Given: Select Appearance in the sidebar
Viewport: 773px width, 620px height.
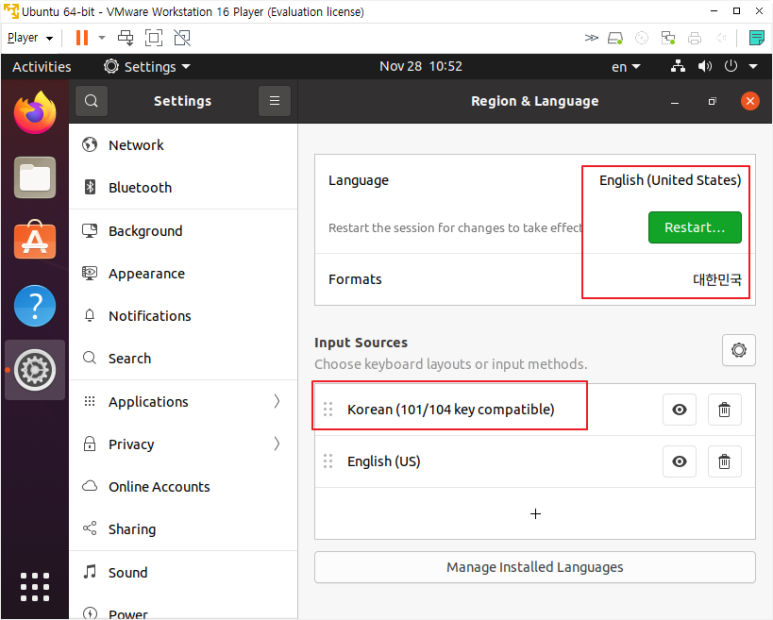Looking at the screenshot, I should (x=183, y=274).
